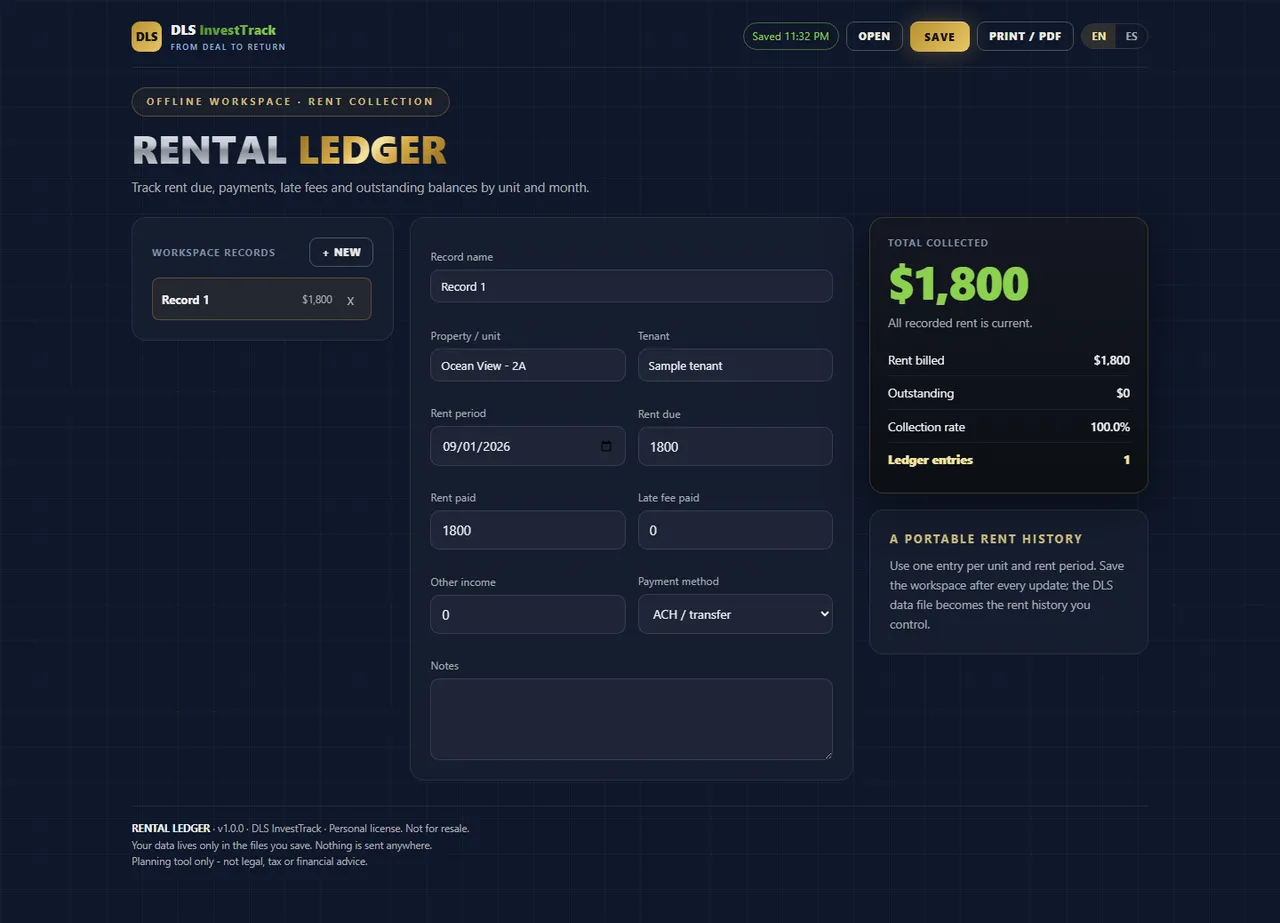This screenshot has width=1280, height=923.
Task: Click the PRINT / PDF button
Action: [x=1025, y=36]
